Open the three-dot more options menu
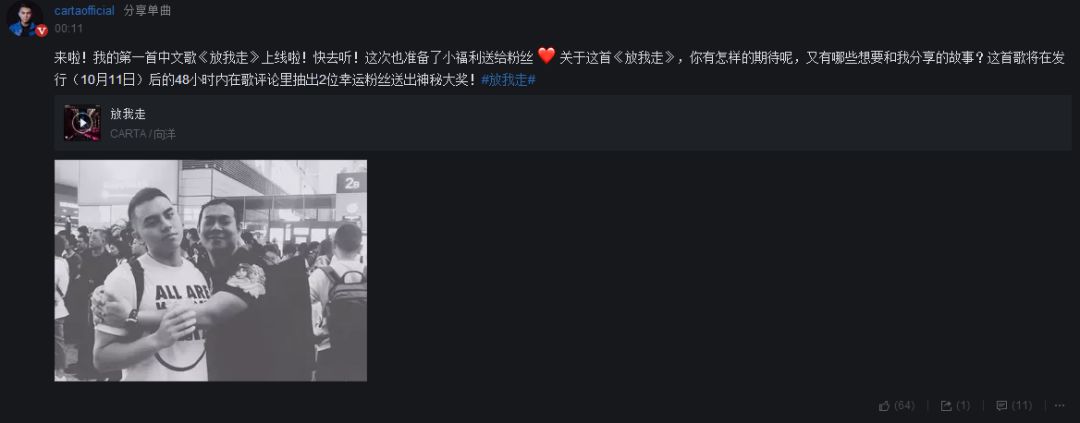The width and height of the screenshot is (1080, 423). point(1058,406)
